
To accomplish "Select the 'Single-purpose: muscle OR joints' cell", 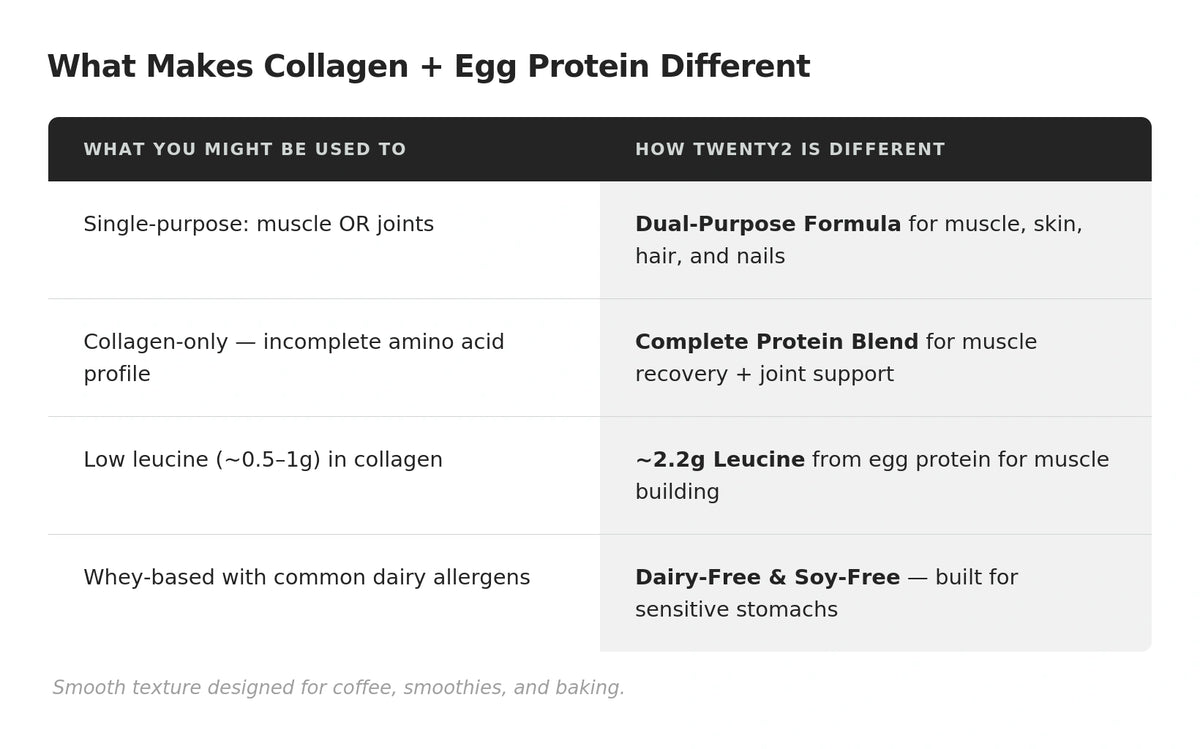I will 258,224.
